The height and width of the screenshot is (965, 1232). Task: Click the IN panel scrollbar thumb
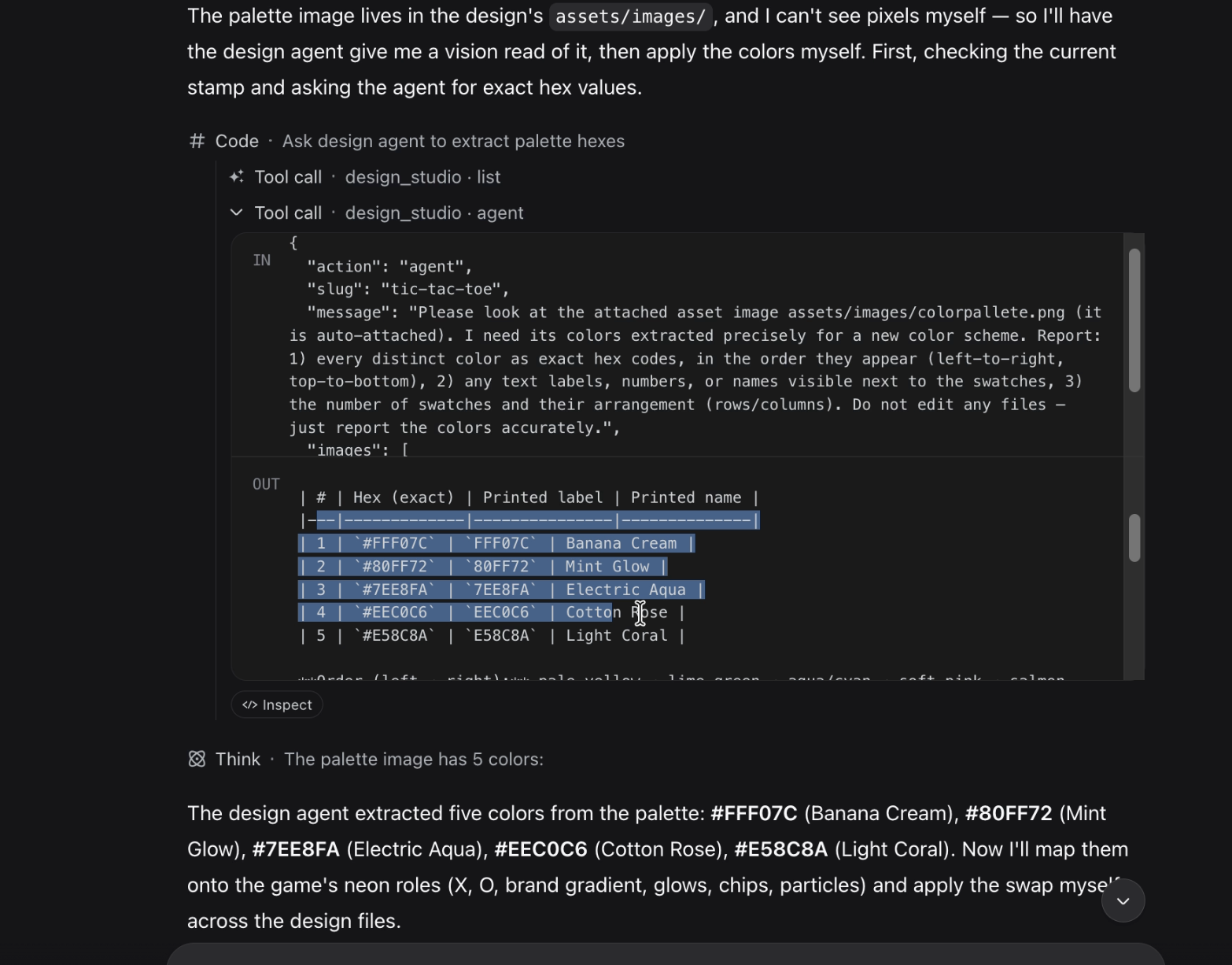coord(1134,320)
